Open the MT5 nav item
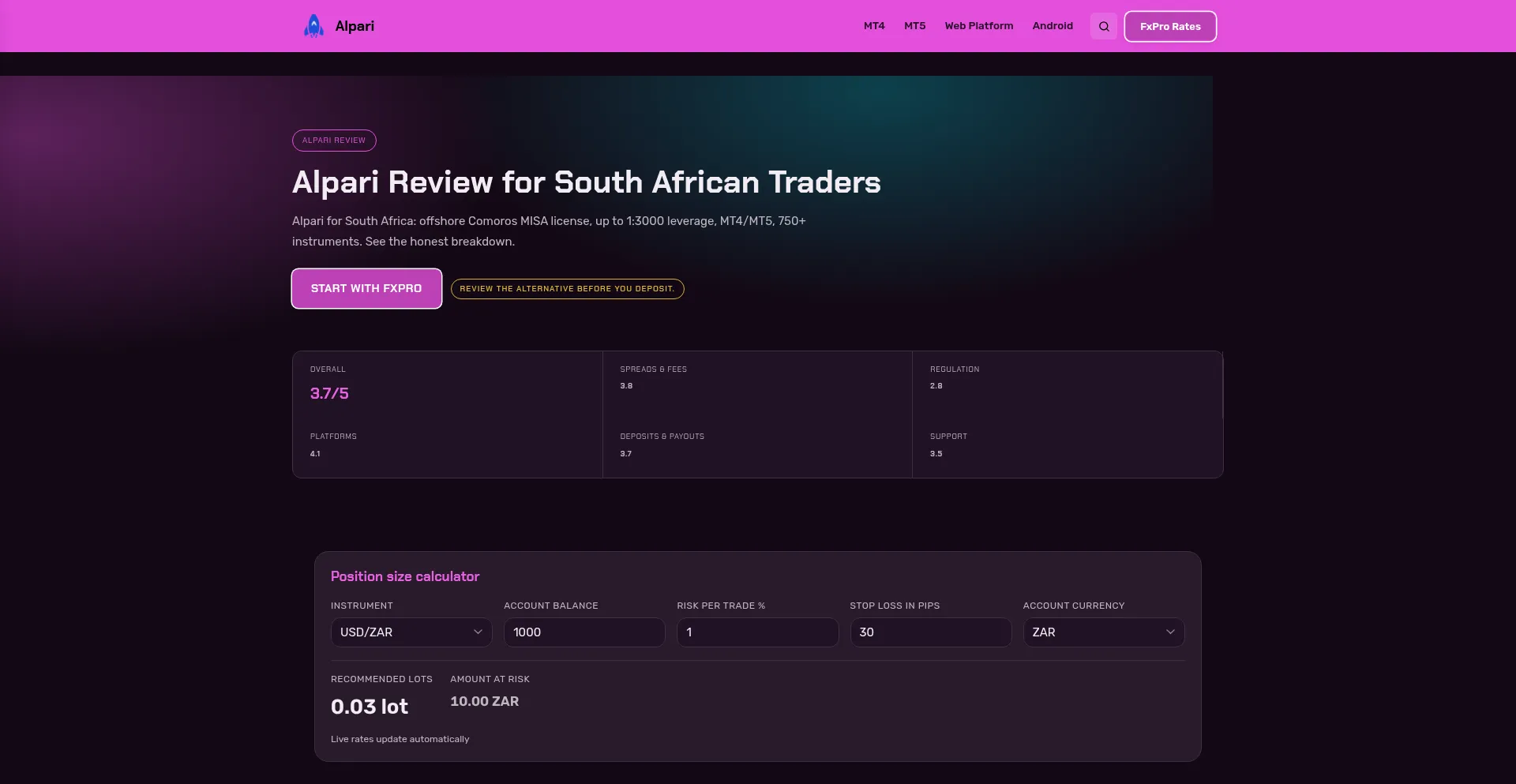Viewport: 1516px width, 784px height. click(x=914, y=26)
